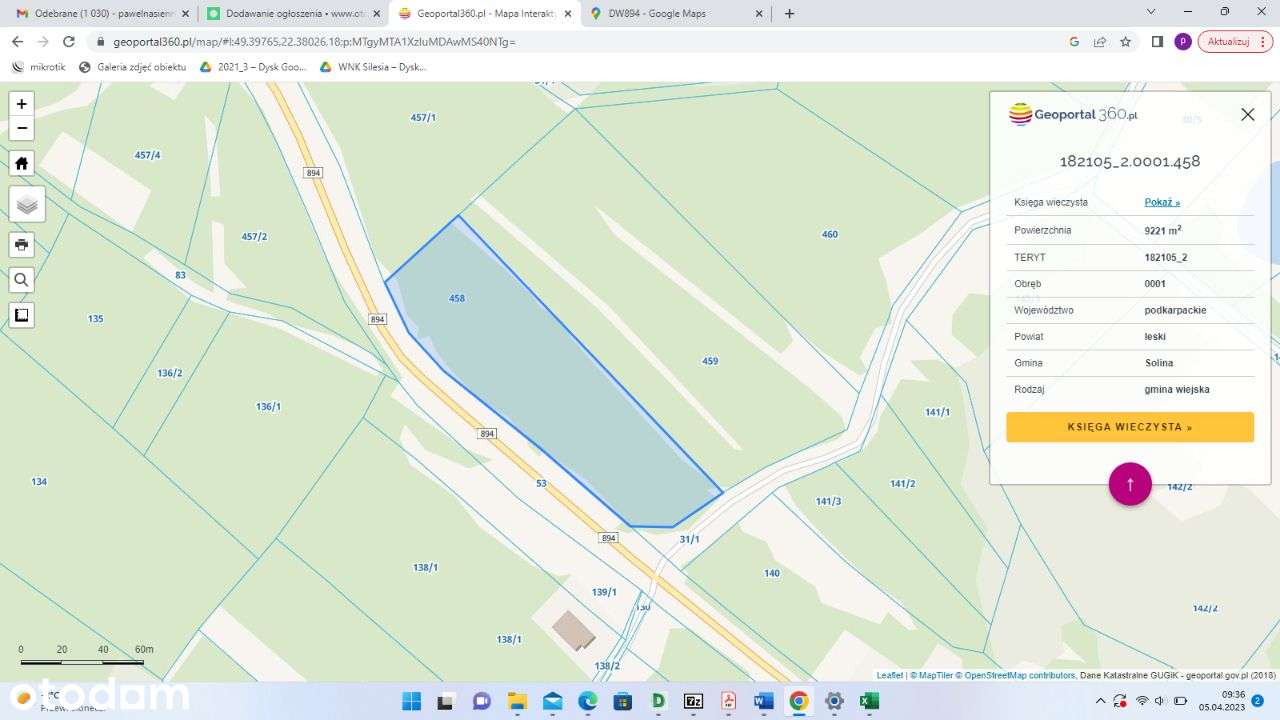Open Windows Start menu
Screen dimensions: 1280x720
point(411,701)
